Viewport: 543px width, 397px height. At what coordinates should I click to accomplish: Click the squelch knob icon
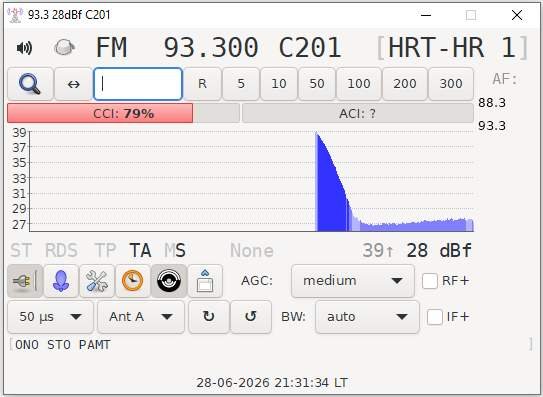64,47
